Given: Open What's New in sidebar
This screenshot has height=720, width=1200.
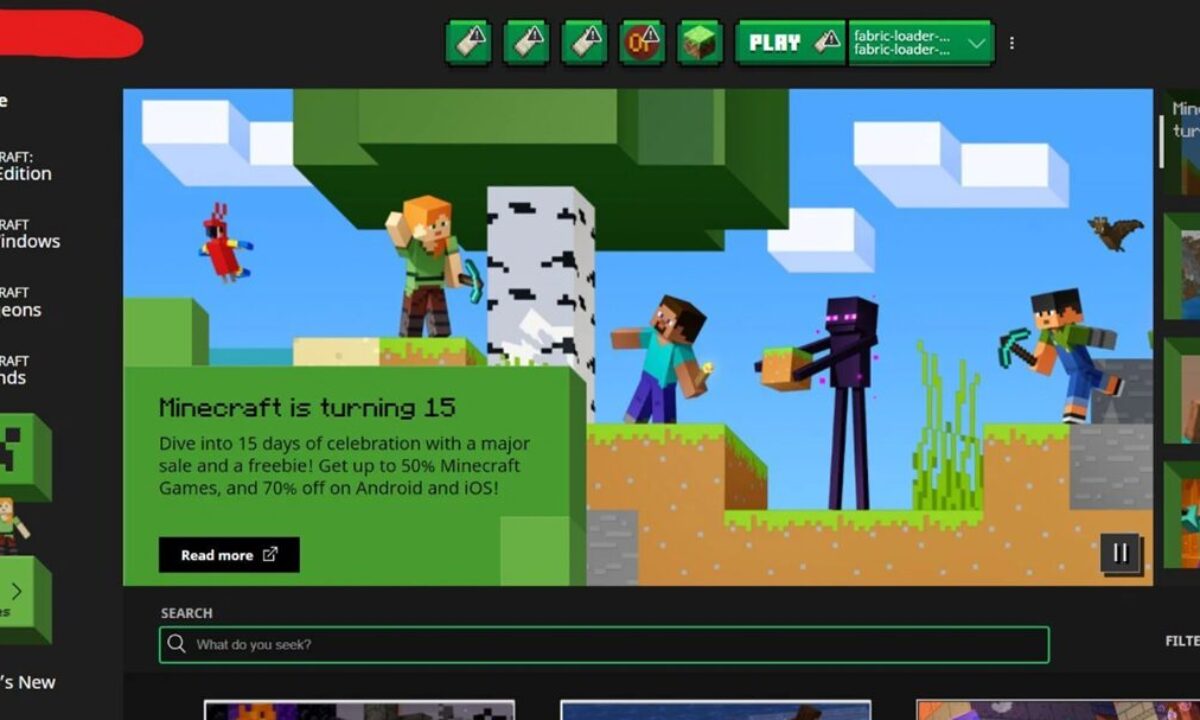Looking at the screenshot, I should (x=28, y=682).
